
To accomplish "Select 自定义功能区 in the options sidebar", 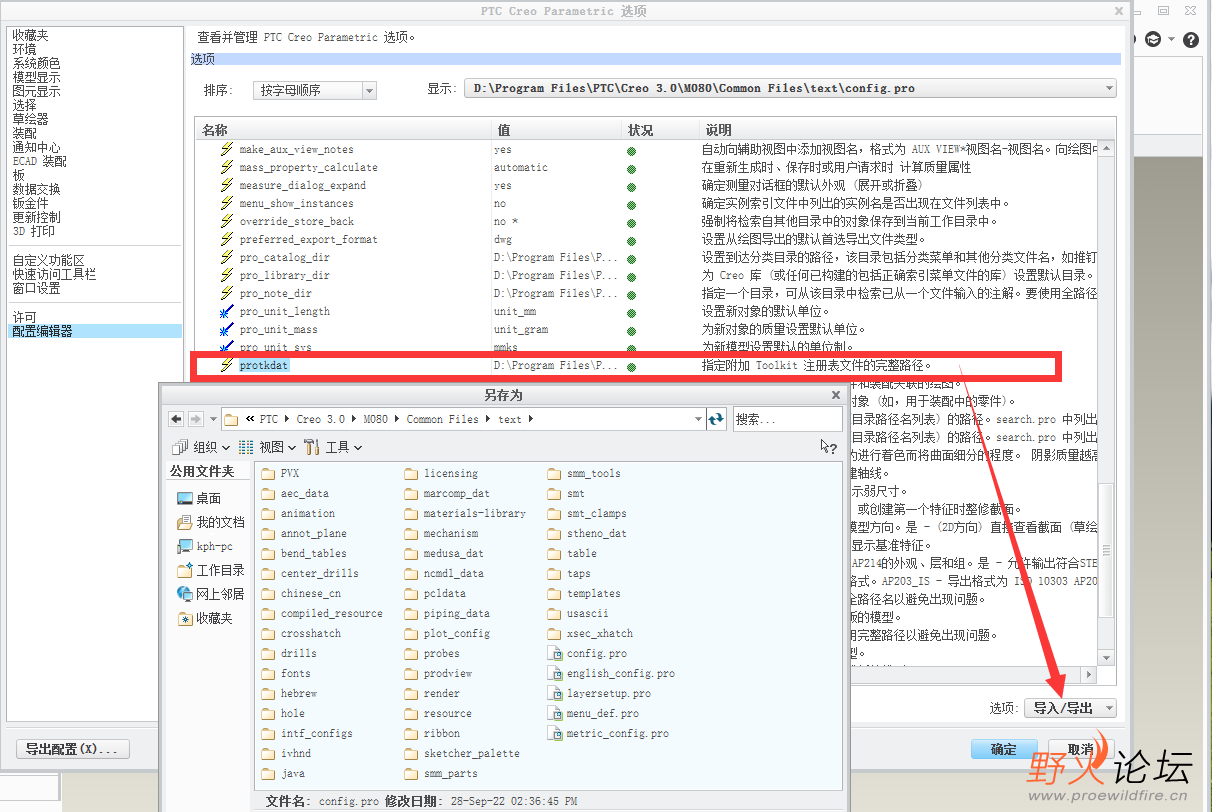I will [x=48, y=260].
